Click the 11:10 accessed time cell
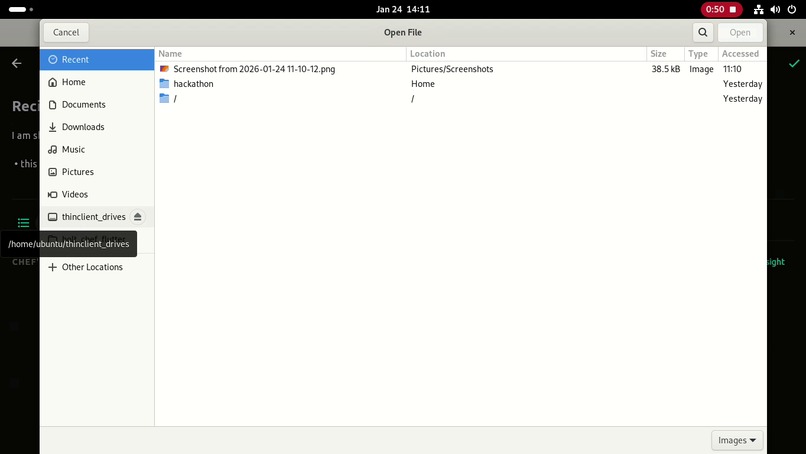The height and width of the screenshot is (454, 806). click(732, 69)
